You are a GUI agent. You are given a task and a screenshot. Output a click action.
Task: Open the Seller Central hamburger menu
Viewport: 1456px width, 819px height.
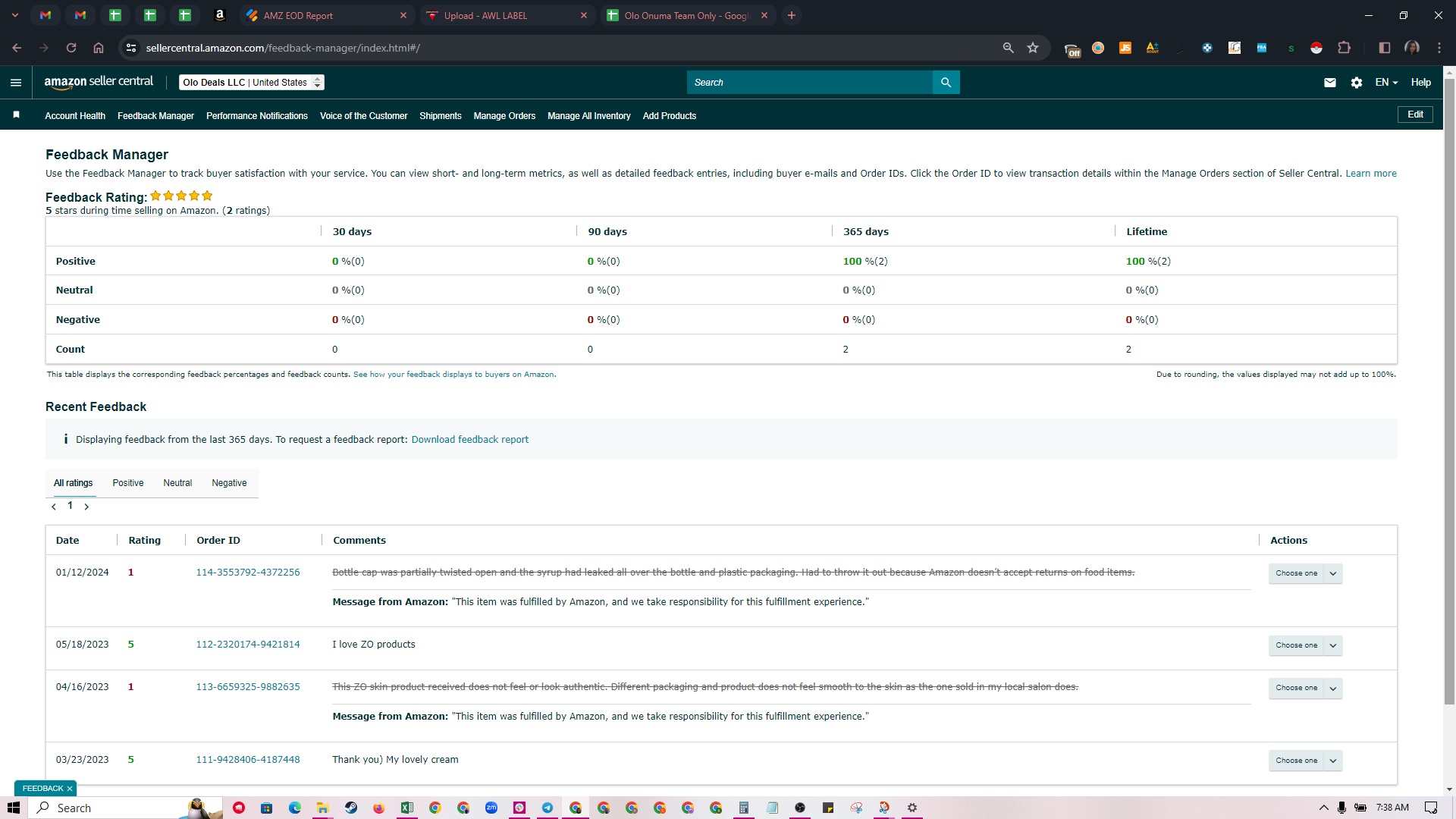16,83
